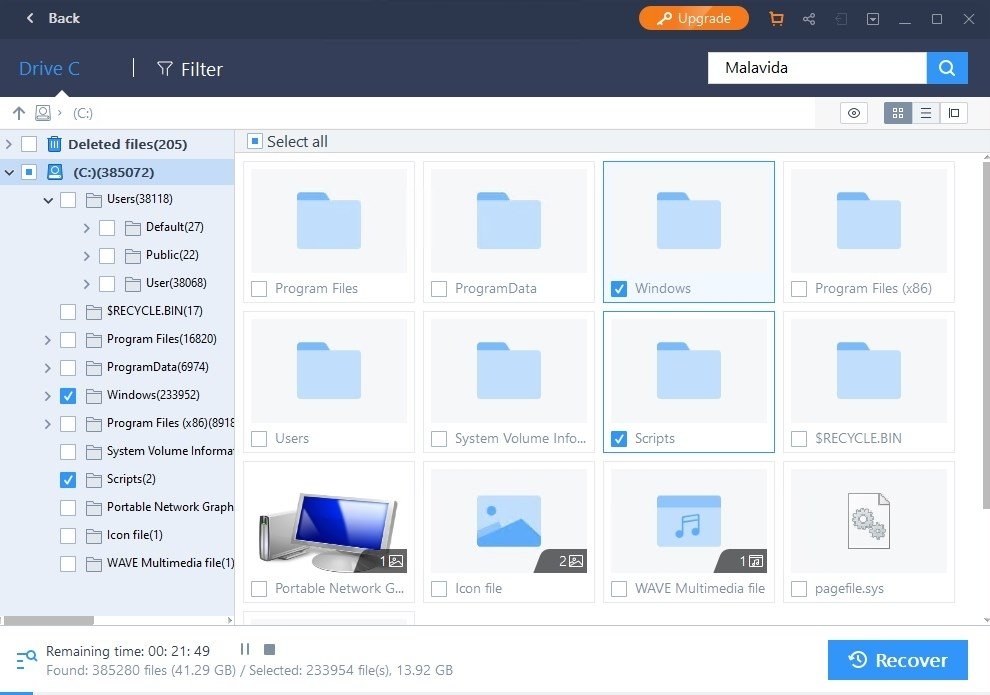Viewport: 990px width, 695px height.
Task: Open the share icon in title bar
Action: click(808, 18)
